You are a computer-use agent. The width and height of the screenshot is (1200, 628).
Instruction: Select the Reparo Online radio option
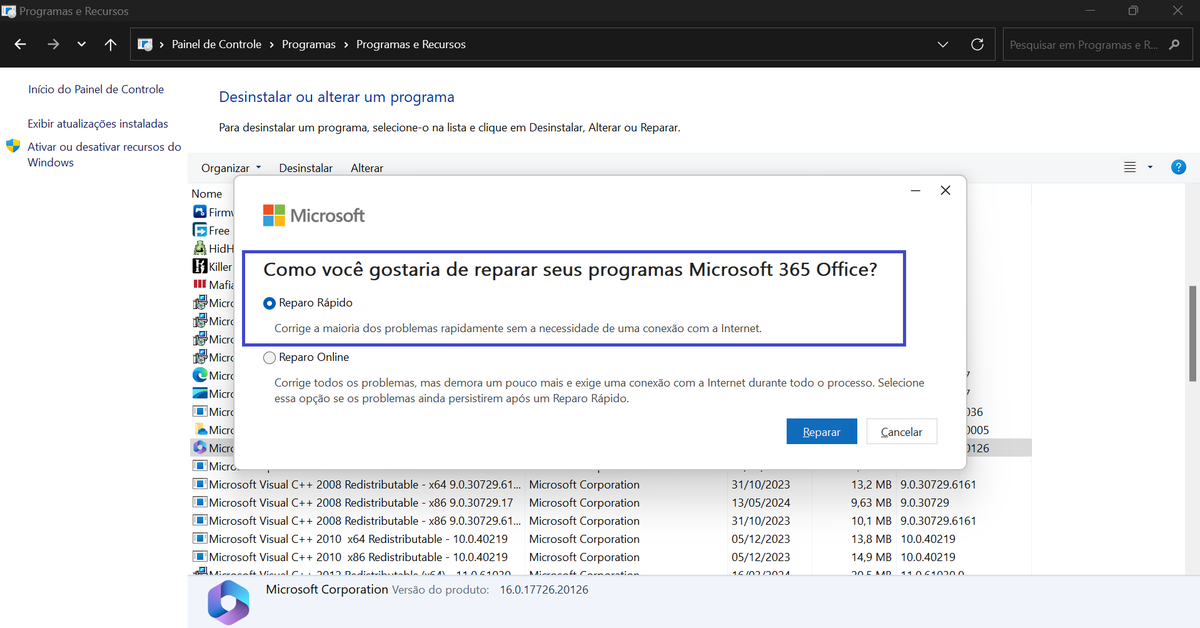[269, 357]
